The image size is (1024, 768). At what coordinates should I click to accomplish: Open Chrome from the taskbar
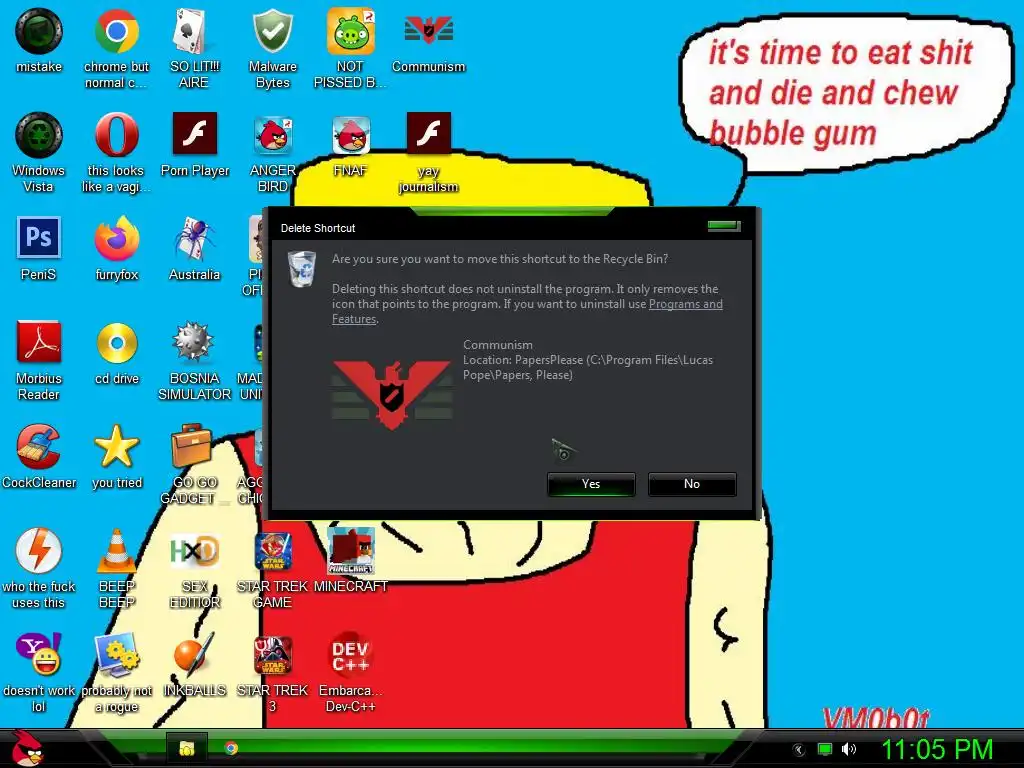click(231, 748)
